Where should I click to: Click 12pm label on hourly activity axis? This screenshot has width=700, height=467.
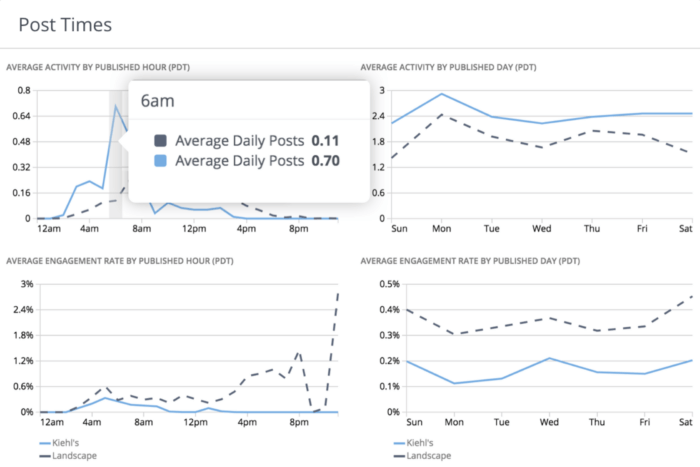point(194,229)
